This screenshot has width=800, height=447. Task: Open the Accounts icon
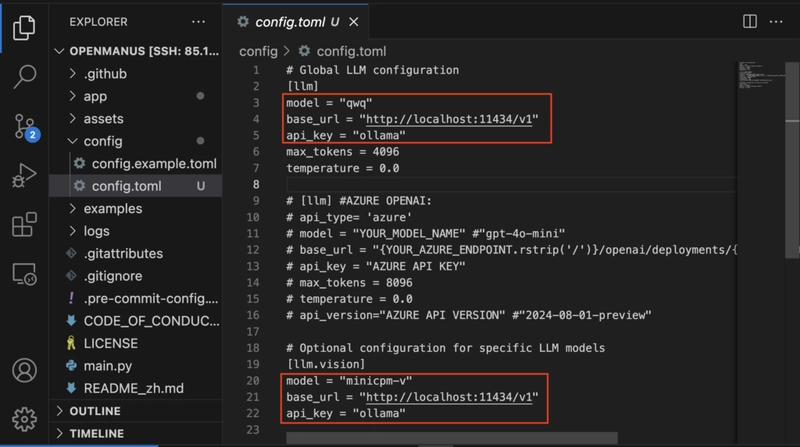[24, 370]
